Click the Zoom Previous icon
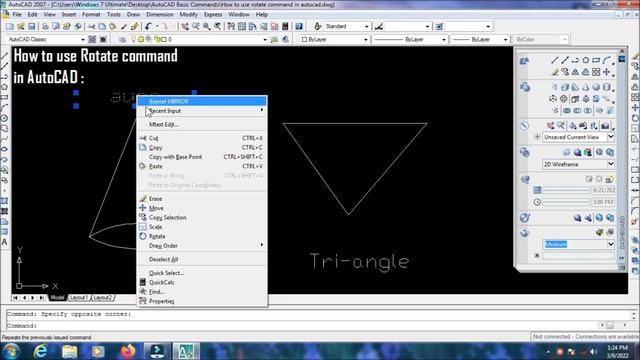Viewport: 640px width, 360px height. (218, 27)
